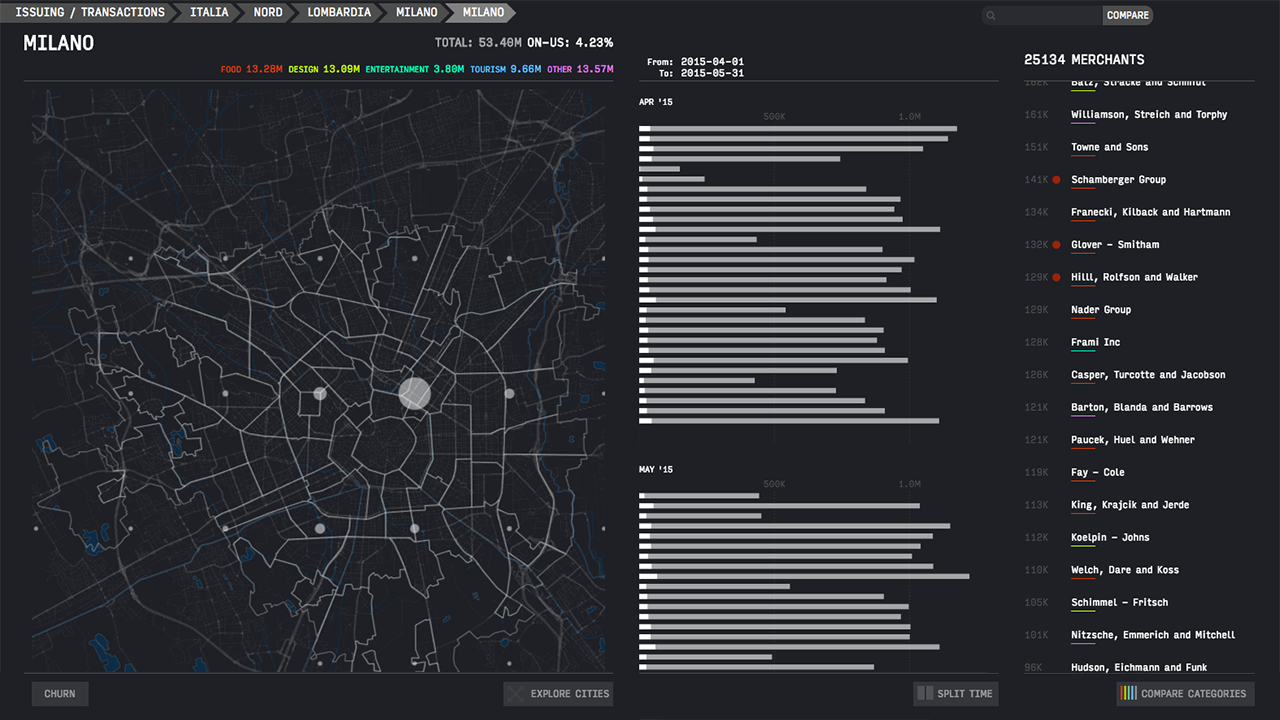Click the MAY '15 chart heading

coord(656,470)
